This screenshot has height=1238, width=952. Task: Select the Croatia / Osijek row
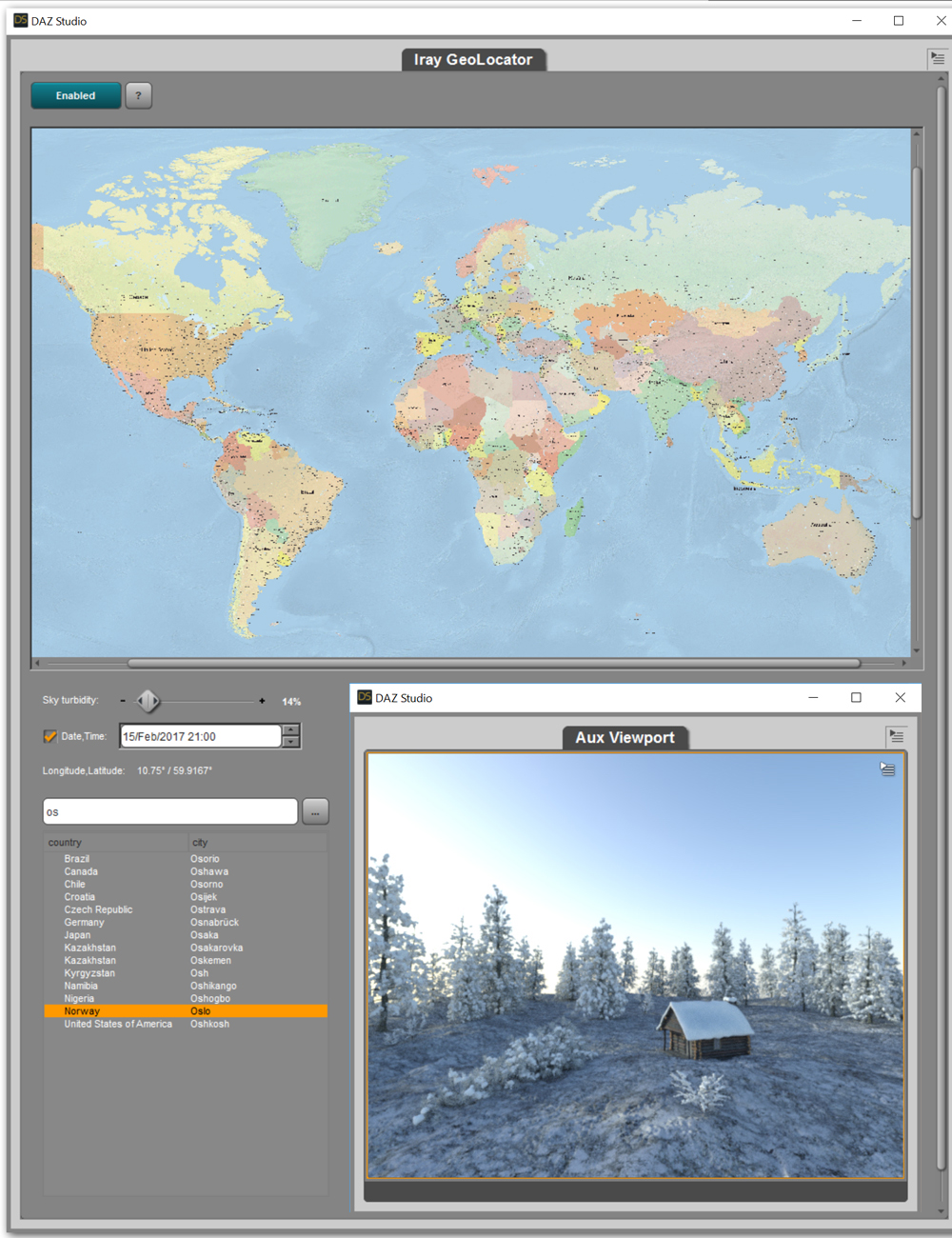pos(186,897)
